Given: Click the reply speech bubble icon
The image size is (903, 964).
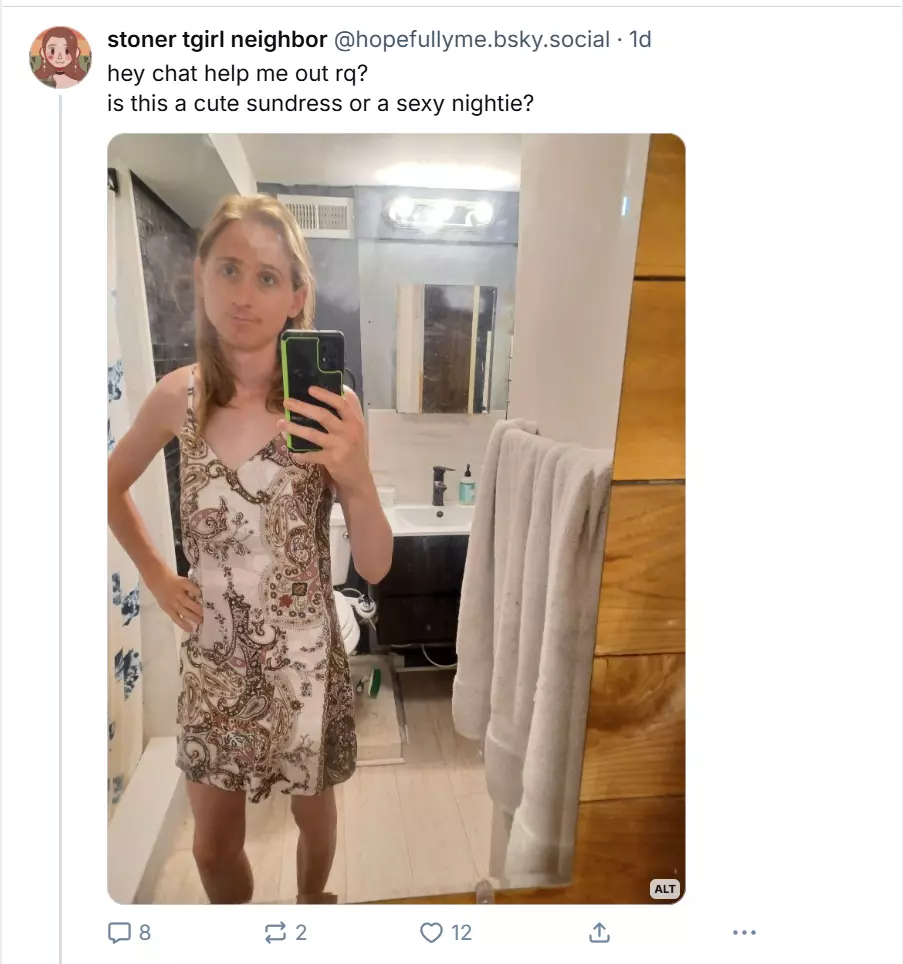Looking at the screenshot, I should 119,933.
